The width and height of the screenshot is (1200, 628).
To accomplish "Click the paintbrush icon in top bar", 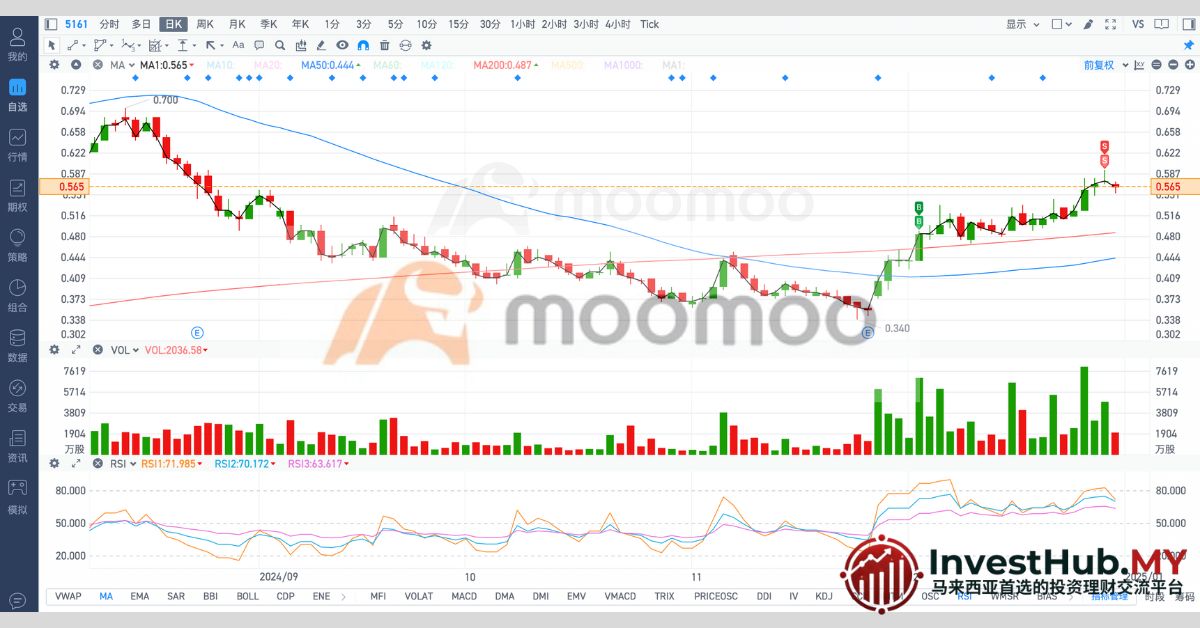I will click(x=1087, y=23).
